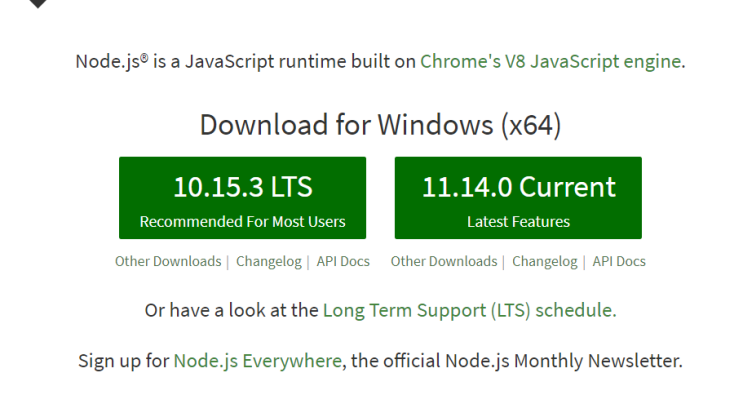Screen dimensions: 743x395
Task: View Changelog for the Current release
Action: click(544, 261)
